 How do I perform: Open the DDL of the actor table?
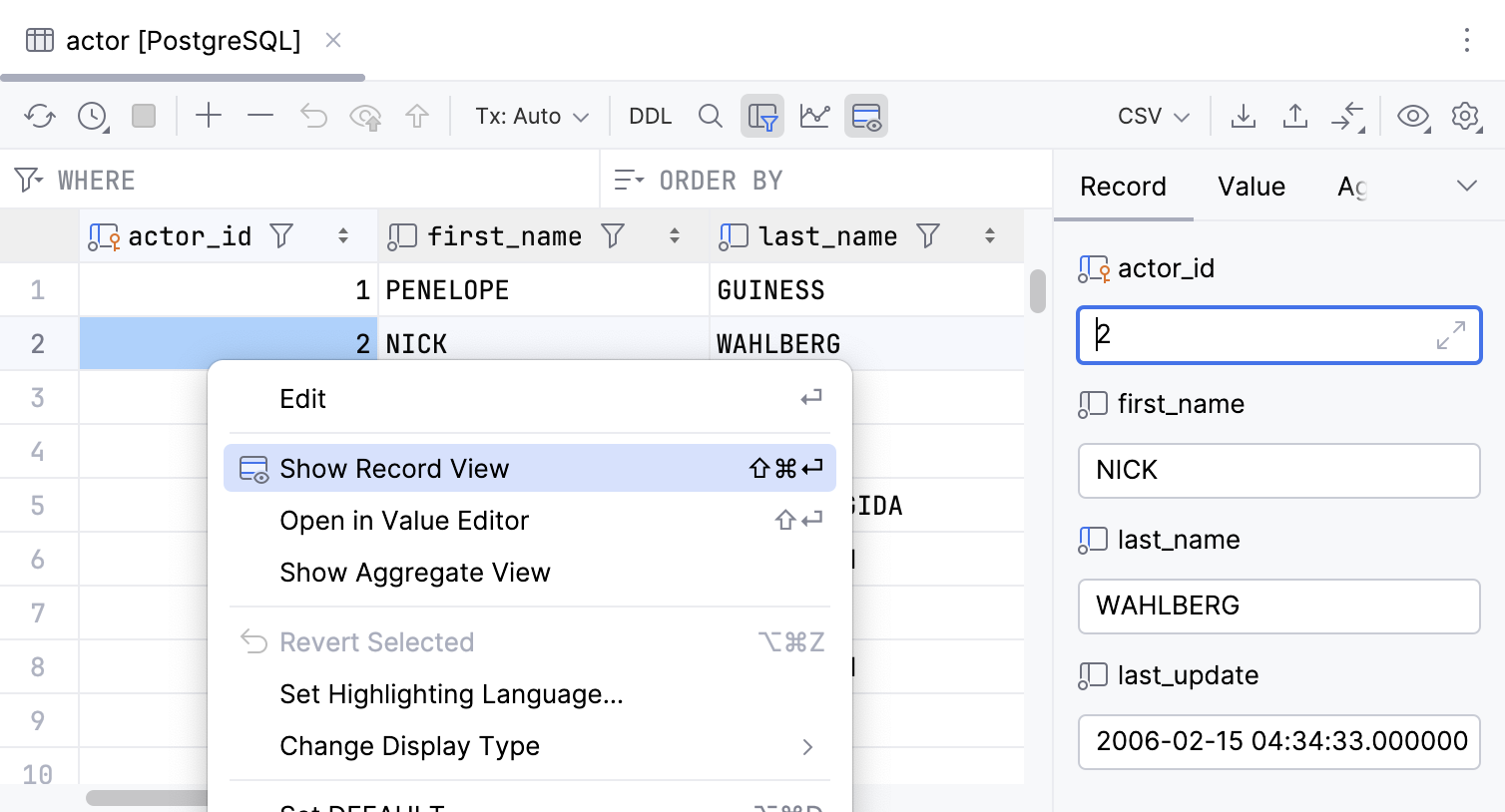(x=650, y=116)
